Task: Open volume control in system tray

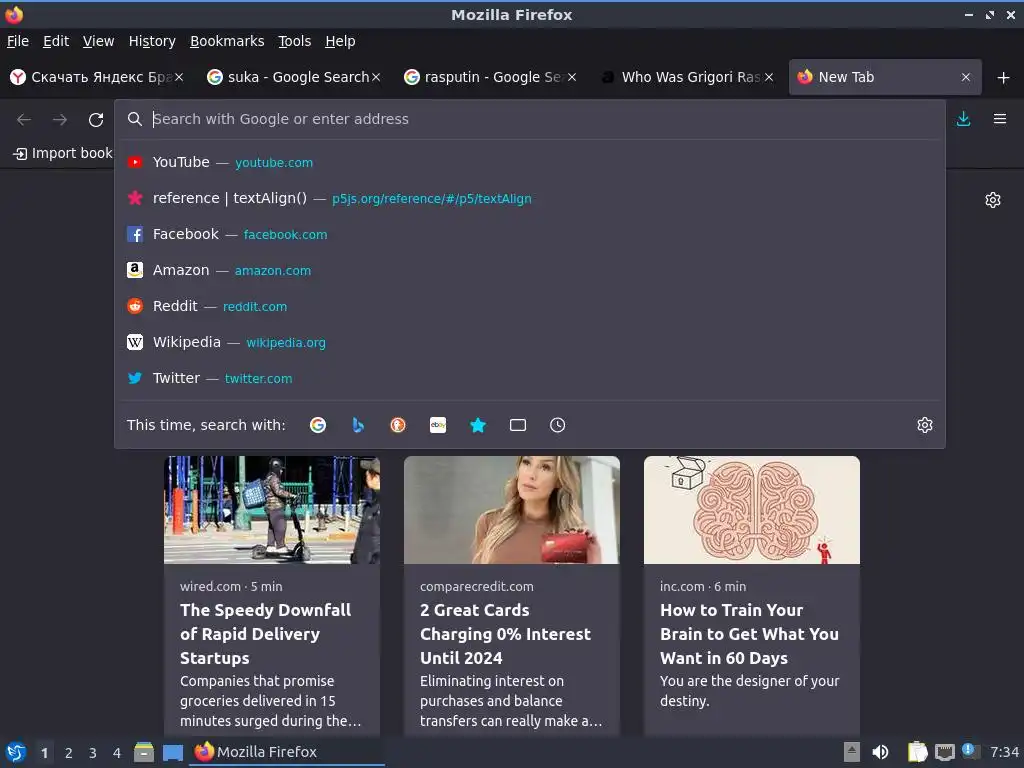Action: (x=880, y=752)
